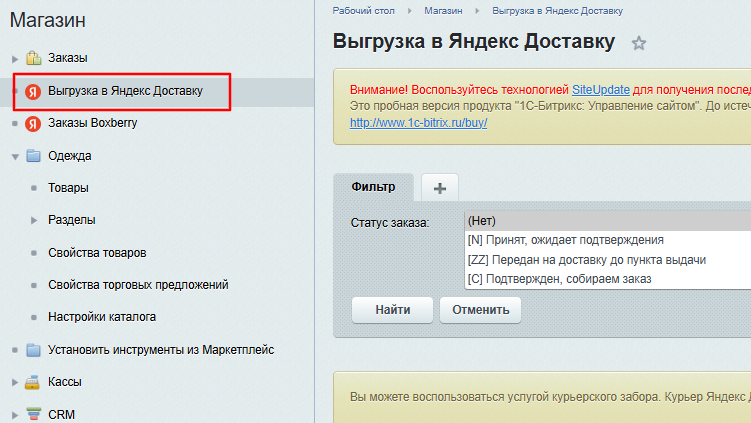The image size is (751, 423).
Task: Add page to favorites with star icon
Action: point(638,43)
